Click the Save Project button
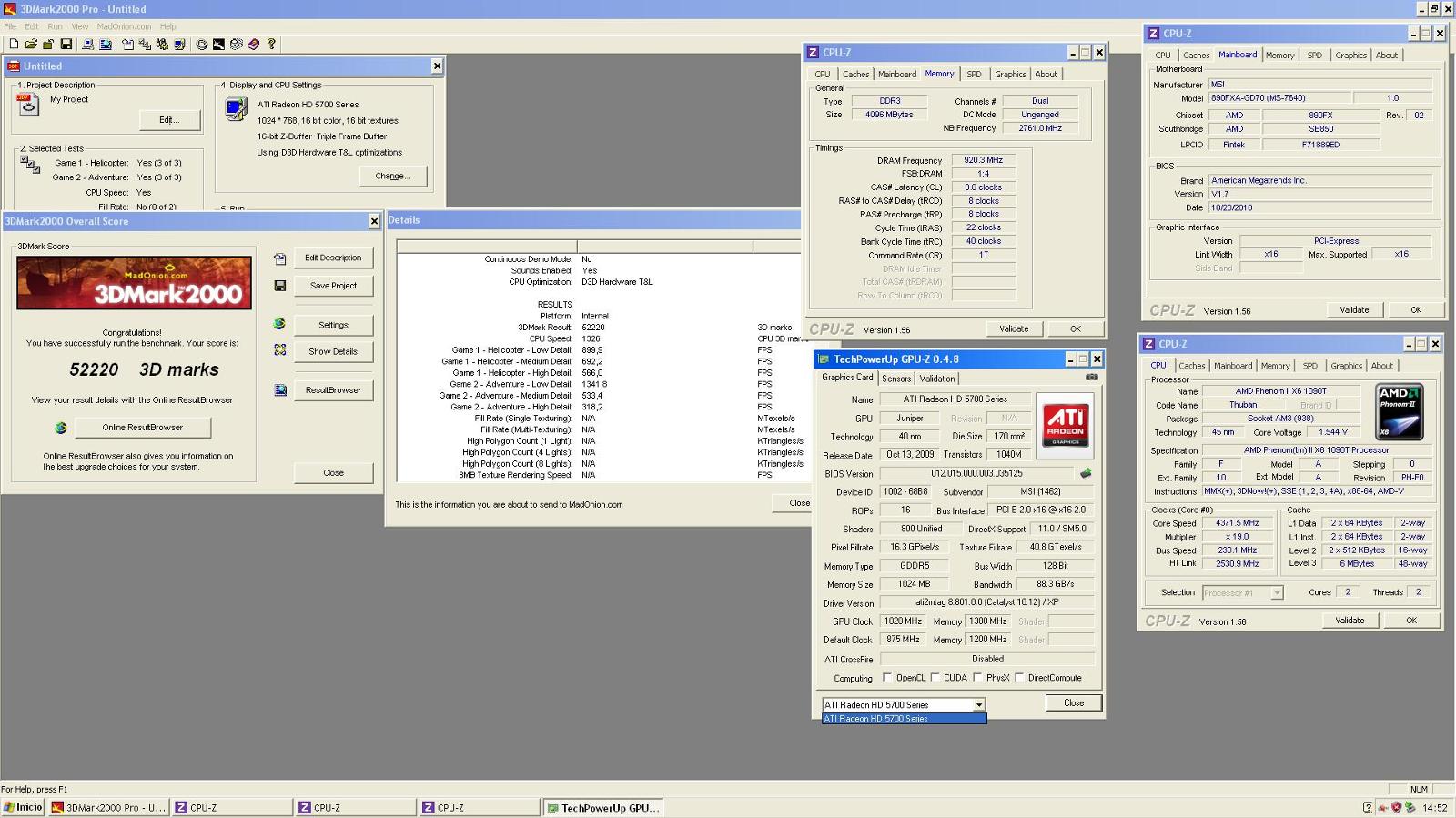Viewport: 1456px width, 818px height. point(333,286)
